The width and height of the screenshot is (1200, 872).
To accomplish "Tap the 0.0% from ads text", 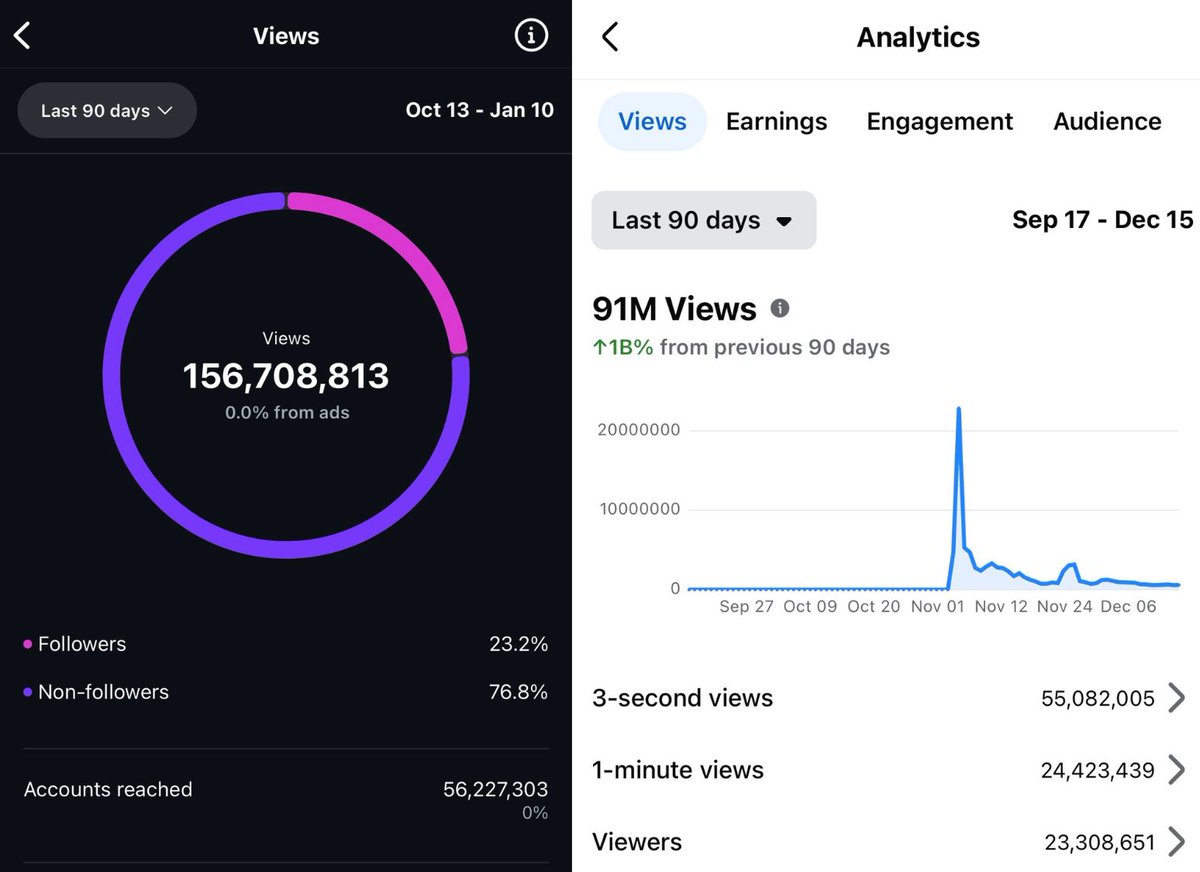I will (287, 412).
